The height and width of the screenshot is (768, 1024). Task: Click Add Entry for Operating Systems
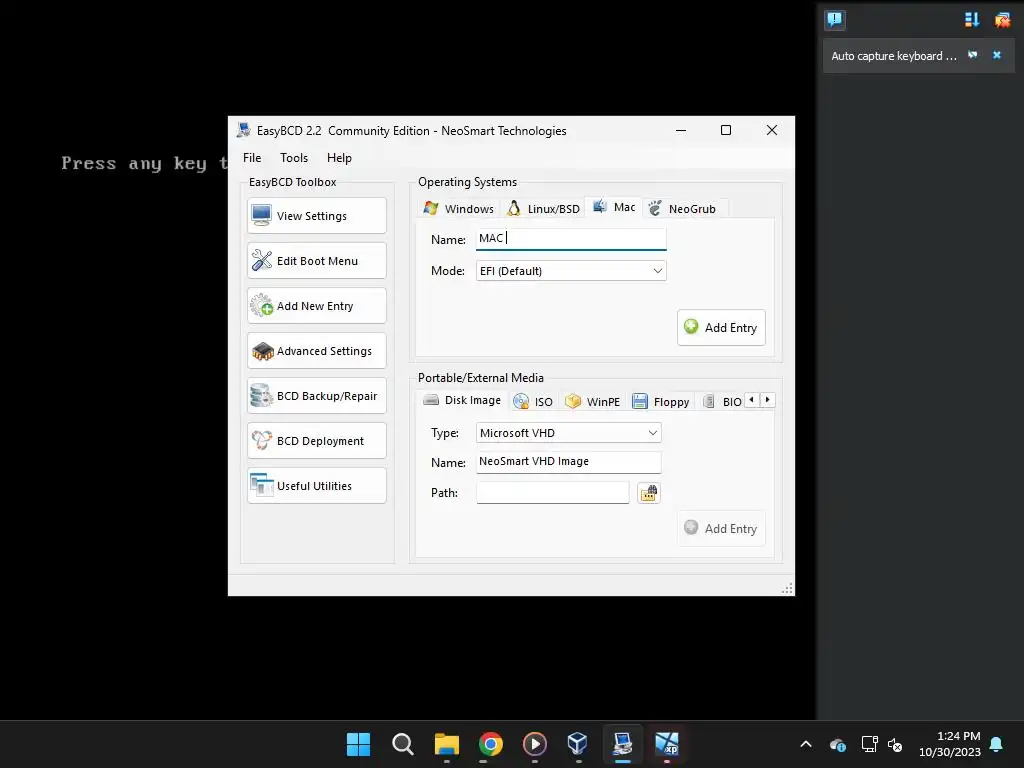(721, 327)
